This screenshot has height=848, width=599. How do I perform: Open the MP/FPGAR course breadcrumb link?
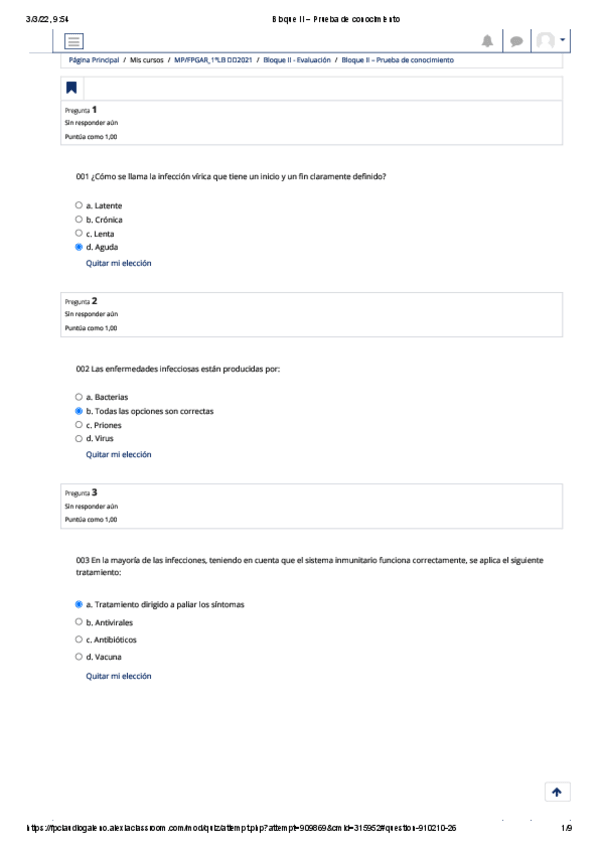point(213,60)
